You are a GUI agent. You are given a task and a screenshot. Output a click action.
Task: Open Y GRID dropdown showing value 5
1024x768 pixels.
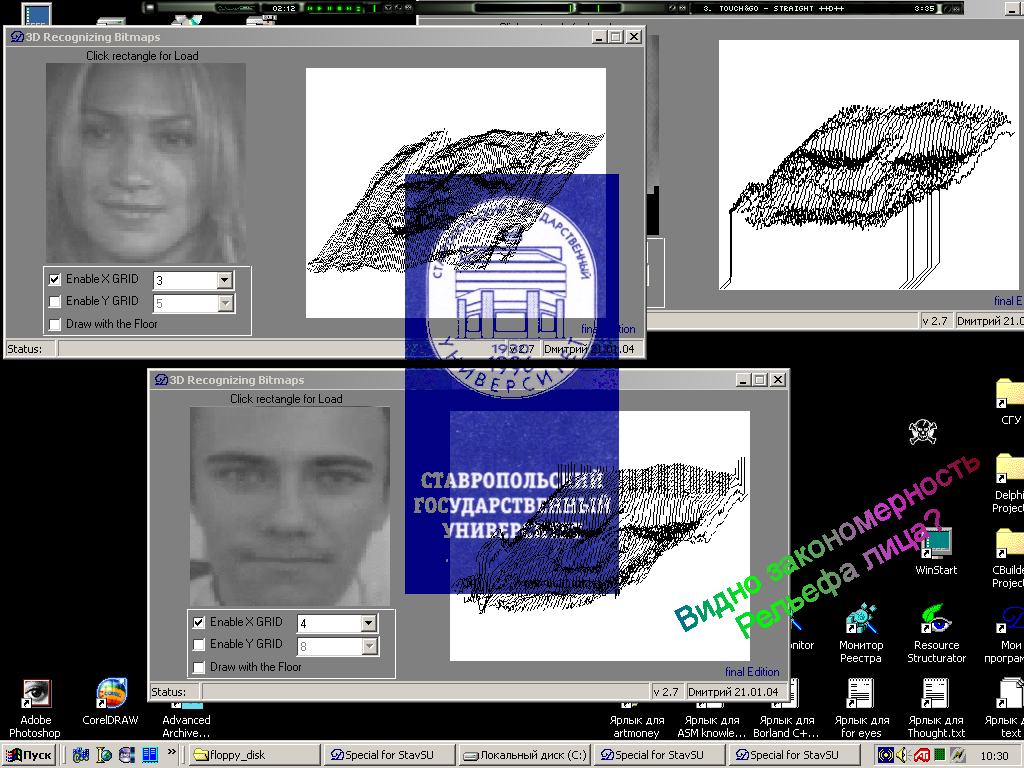tap(224, 303)
